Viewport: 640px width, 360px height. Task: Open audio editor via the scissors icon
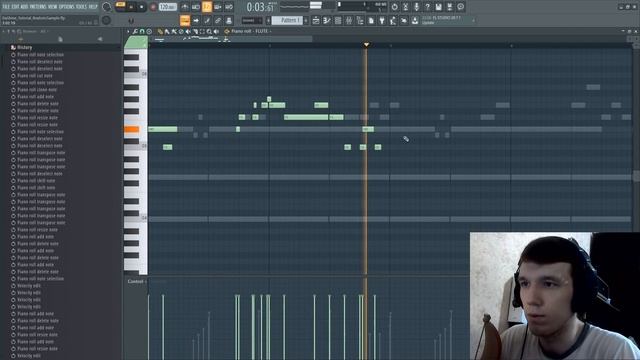(406, 7)
